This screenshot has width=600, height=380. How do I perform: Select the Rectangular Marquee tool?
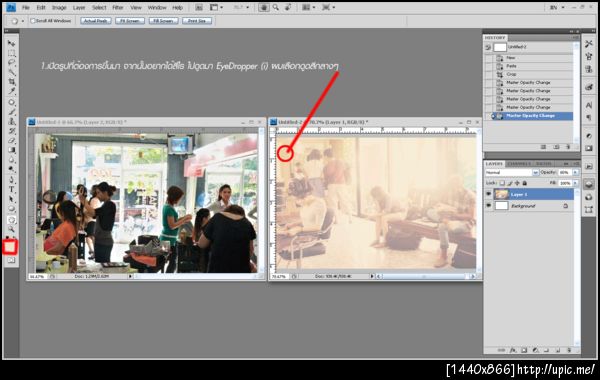(11, 53)
